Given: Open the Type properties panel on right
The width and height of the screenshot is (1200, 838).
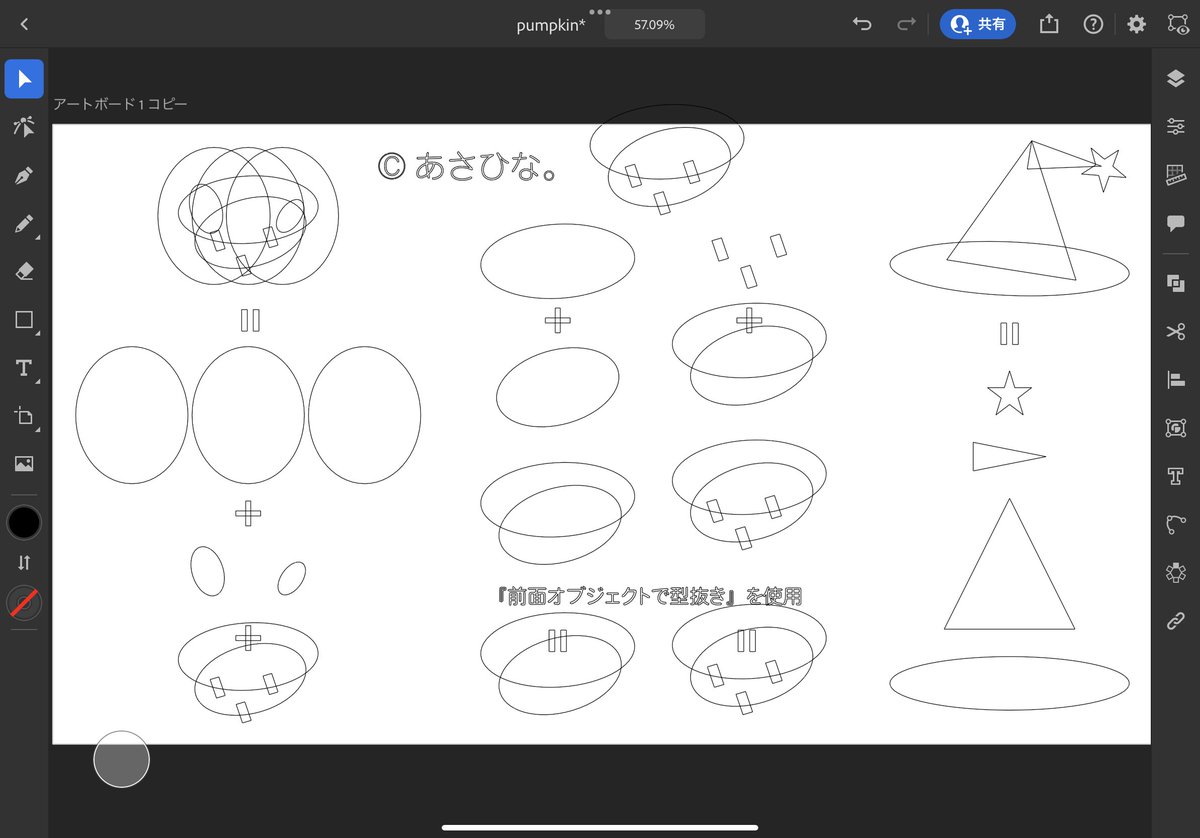Looking at the screenshot, I should pos(1176,475).
